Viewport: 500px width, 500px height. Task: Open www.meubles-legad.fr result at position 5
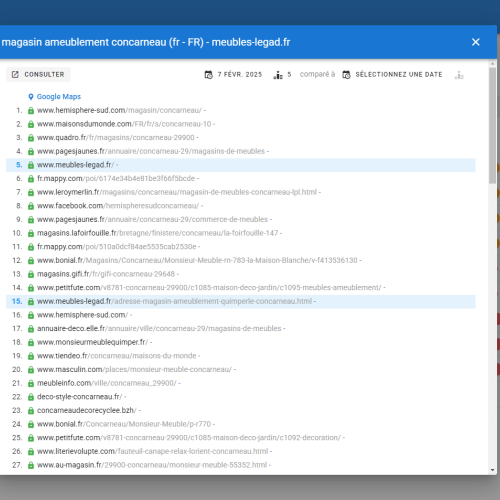pyautogui.click(x=75, y=165)
